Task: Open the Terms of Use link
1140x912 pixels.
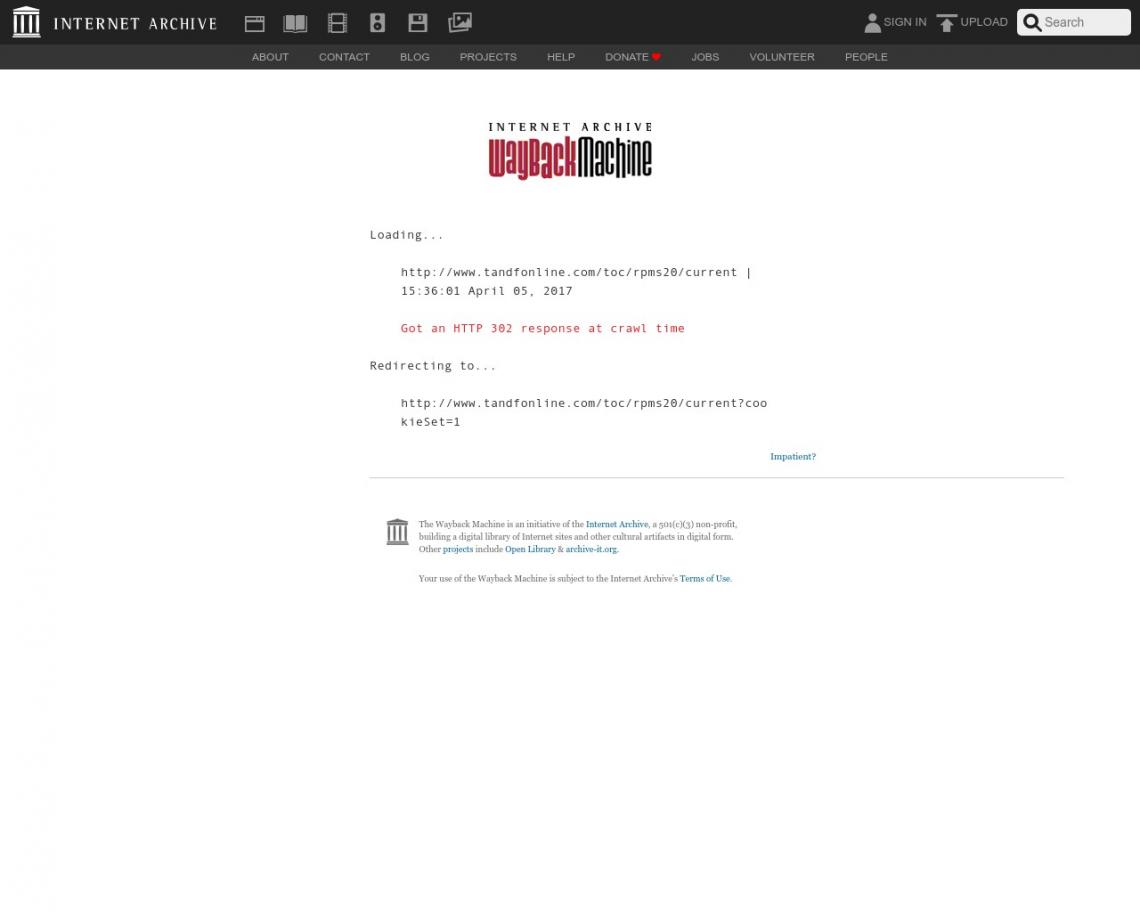Action: click(x=705, y=579)
